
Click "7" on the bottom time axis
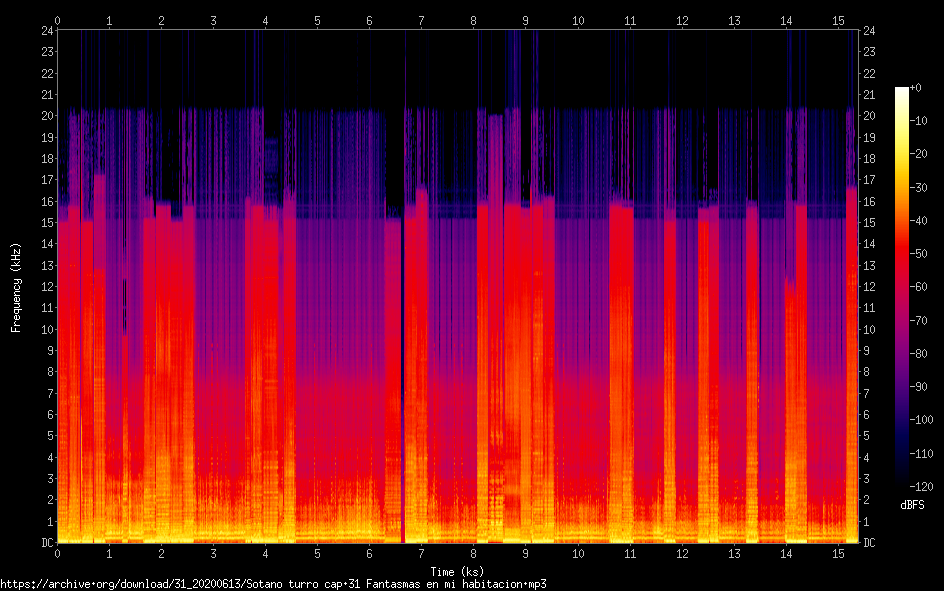pyautogui.click(x=421, y=554)
